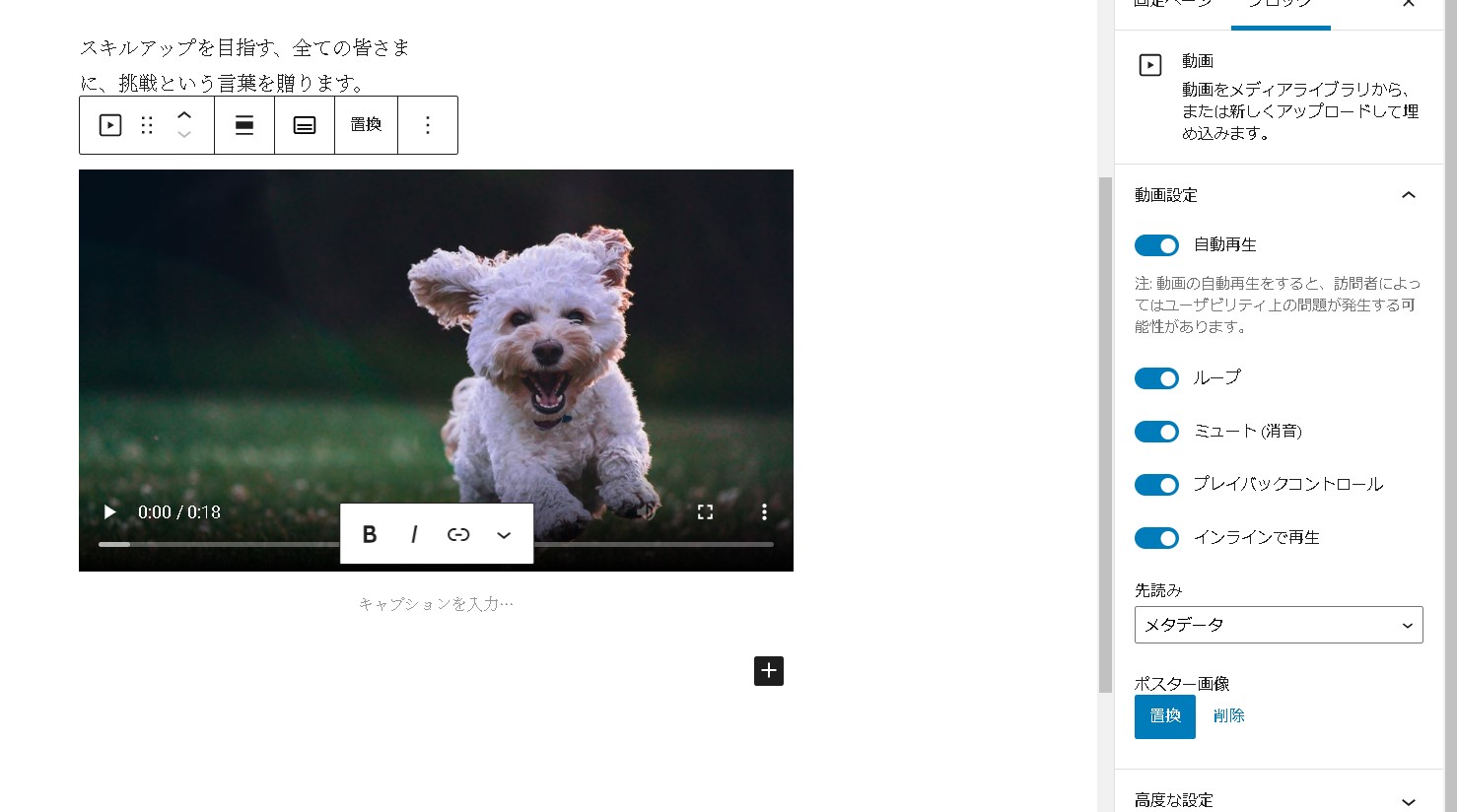Apply italic formatting to caption
1457x812 pixels.
[414, 534]
